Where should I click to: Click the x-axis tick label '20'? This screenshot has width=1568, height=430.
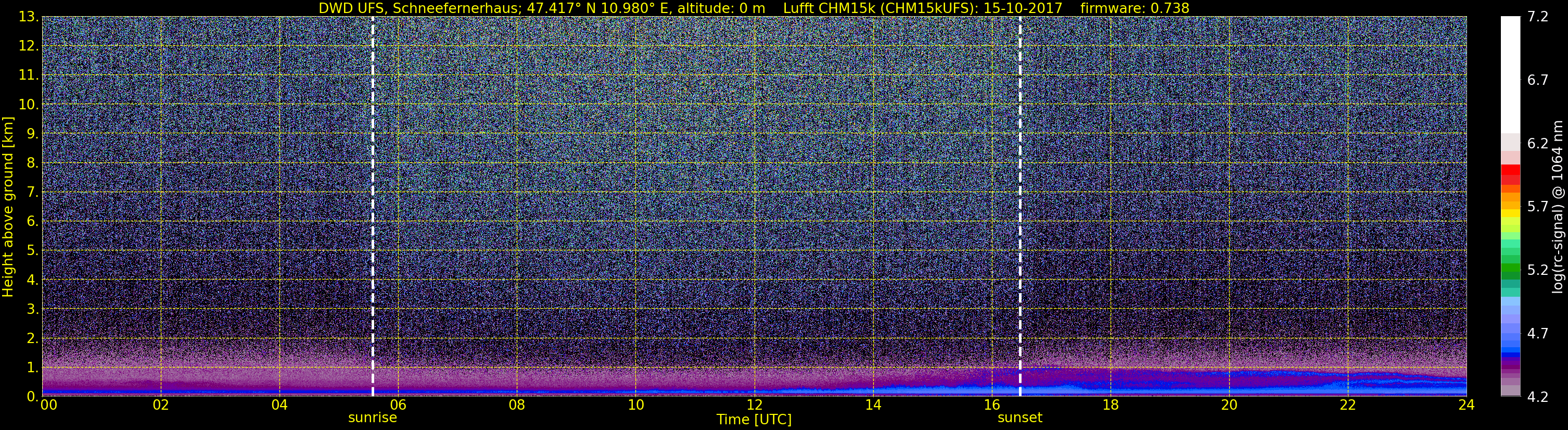tap(1229, 405)
